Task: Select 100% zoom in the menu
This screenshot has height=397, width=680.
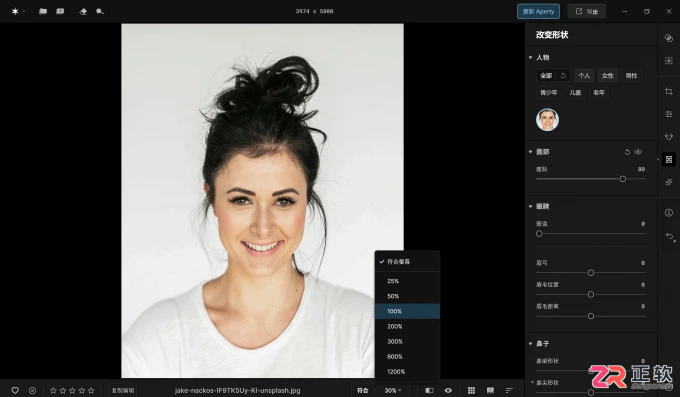Action: tap(407, 311)
